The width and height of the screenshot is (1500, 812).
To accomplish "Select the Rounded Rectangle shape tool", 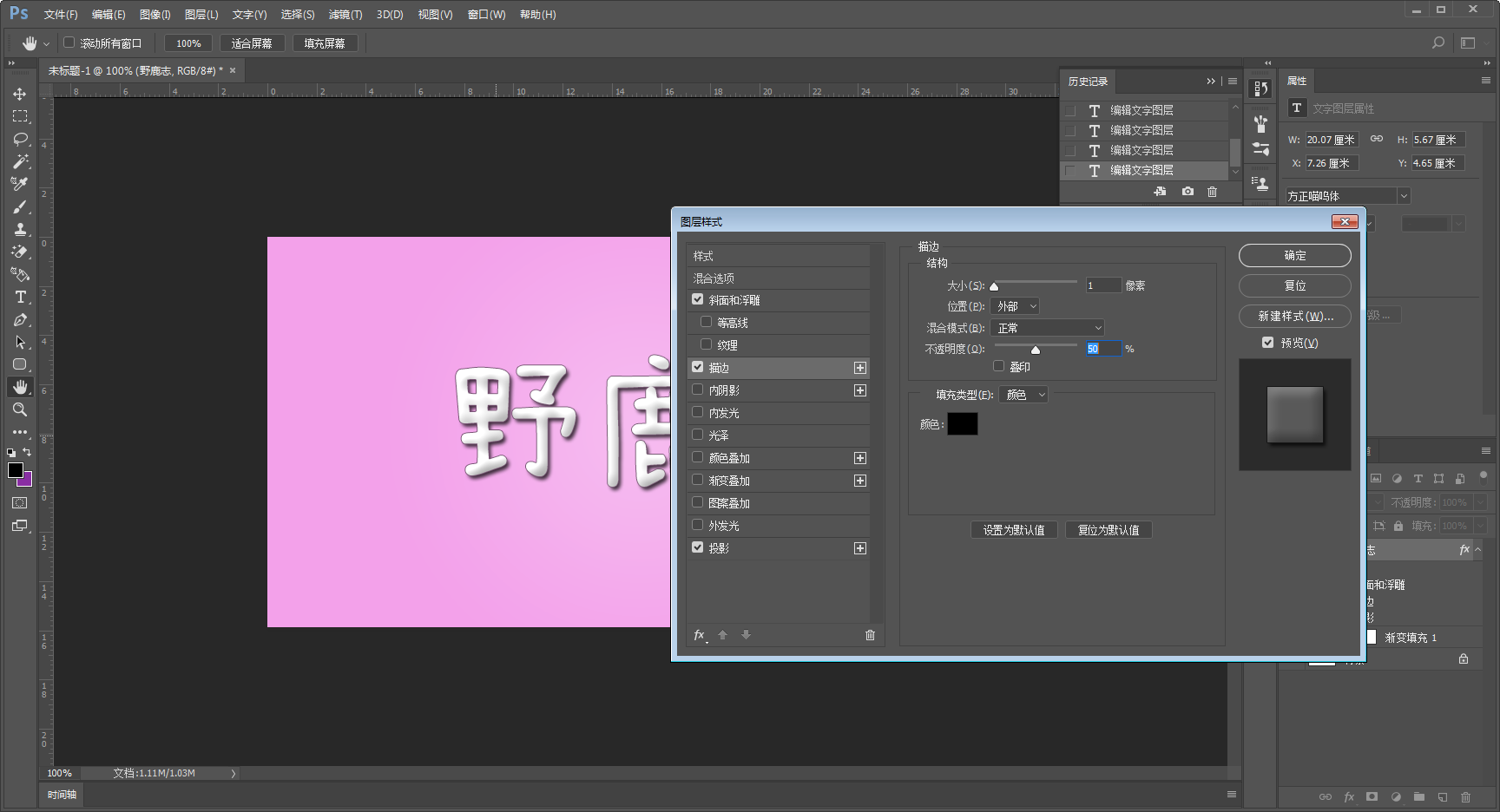I will (20, 364).
